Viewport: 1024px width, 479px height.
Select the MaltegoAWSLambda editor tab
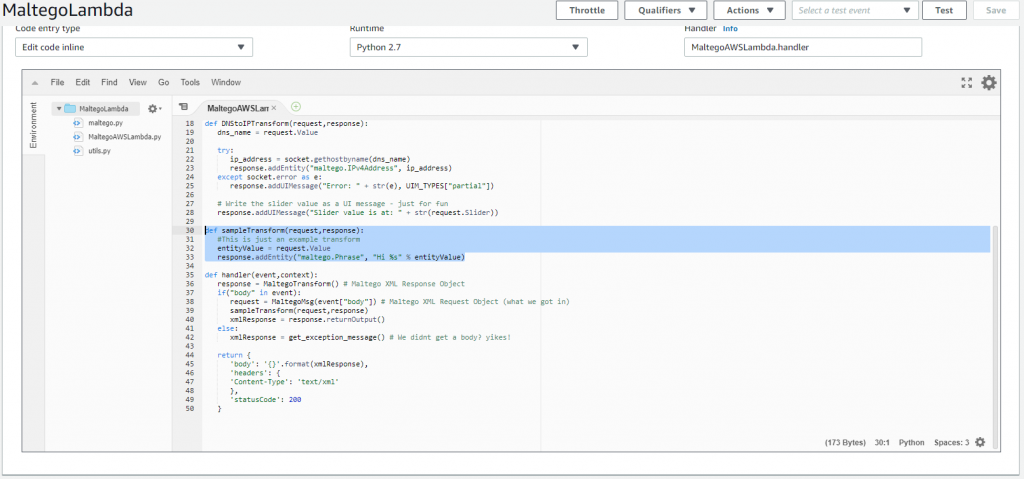pos(238,108)
